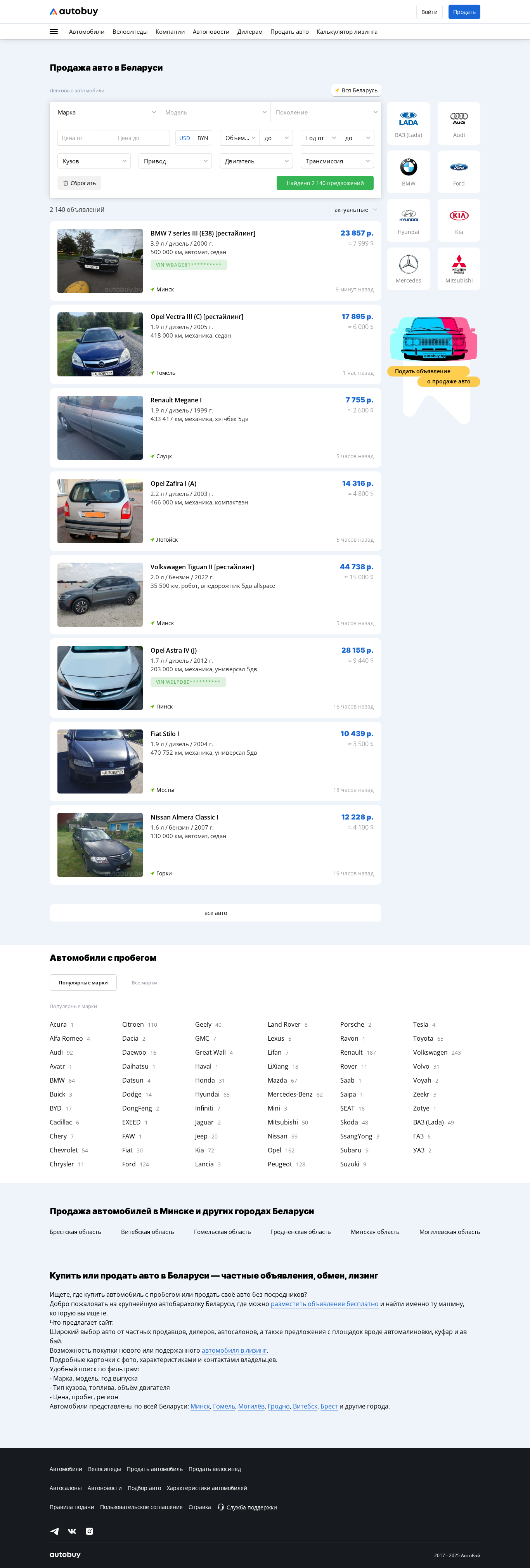Open Компании in top navigation
The height and width of the screenshot is (1568, 530).
[170, 32]
